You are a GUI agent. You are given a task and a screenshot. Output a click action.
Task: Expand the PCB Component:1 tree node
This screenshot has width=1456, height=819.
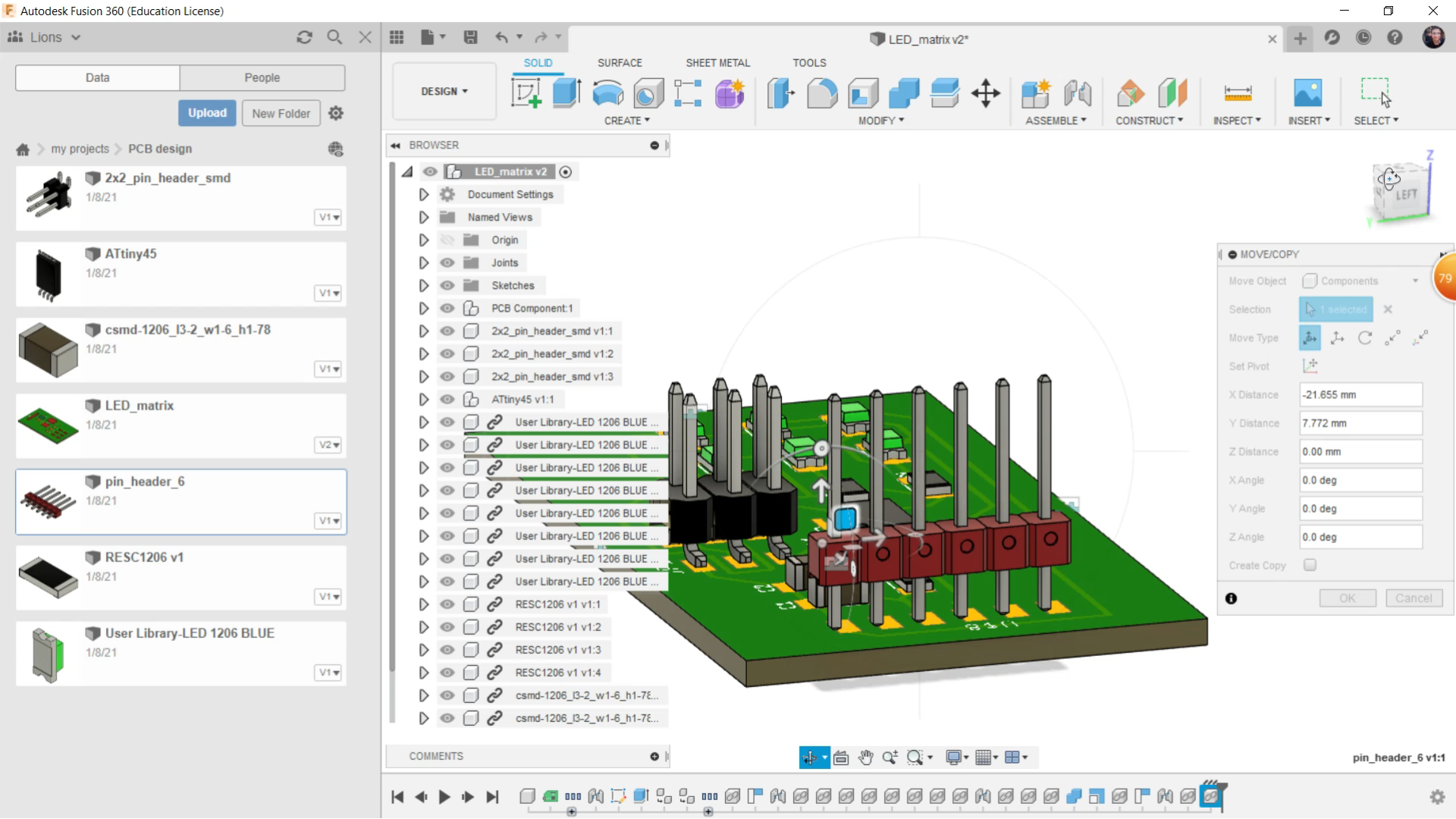coord(423,308)
